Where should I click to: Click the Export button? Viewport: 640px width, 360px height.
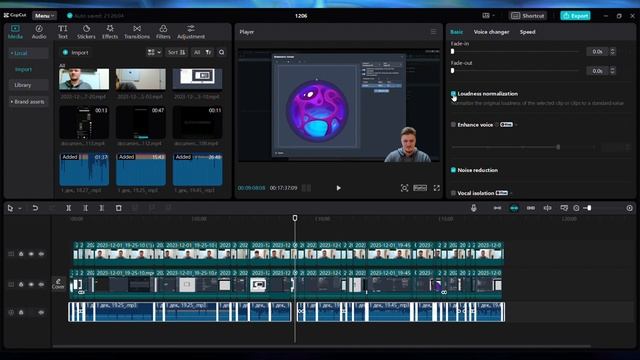(575, 16)
